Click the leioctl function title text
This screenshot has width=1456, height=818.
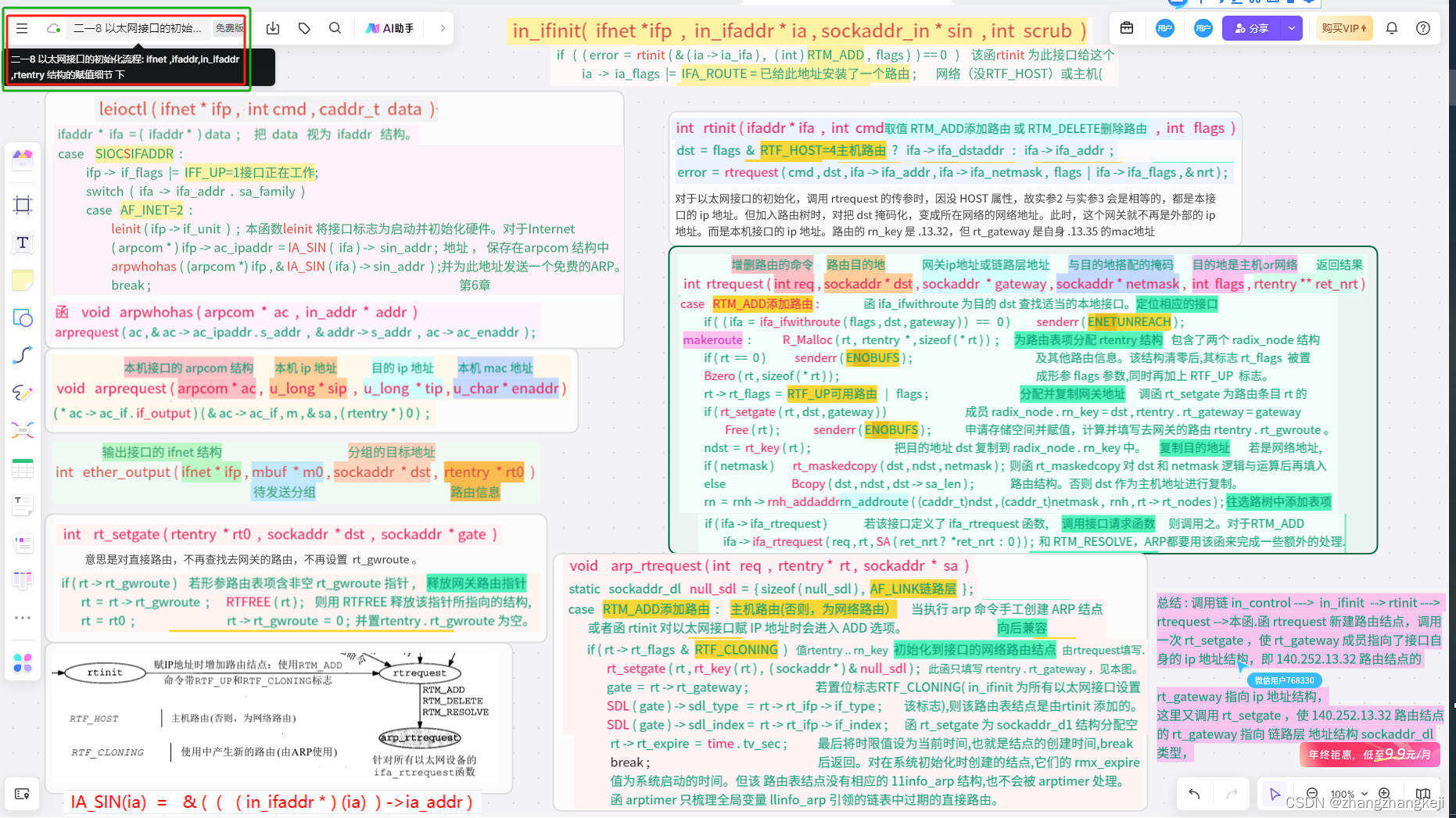coord(267,109)
